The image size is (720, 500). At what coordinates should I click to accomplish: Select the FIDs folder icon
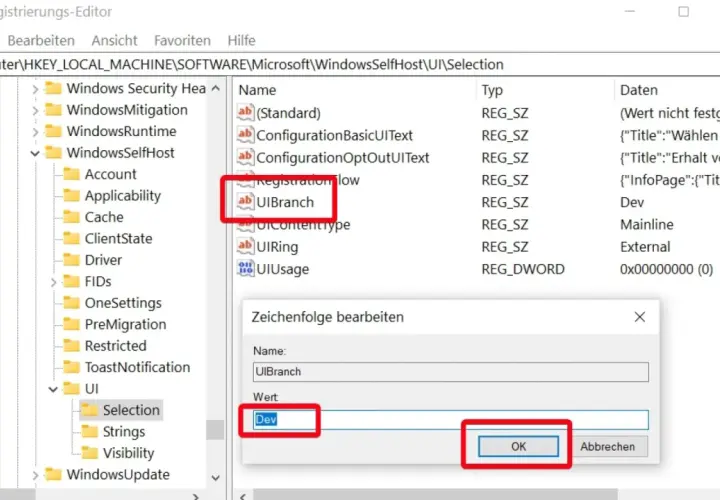point(71,281)
